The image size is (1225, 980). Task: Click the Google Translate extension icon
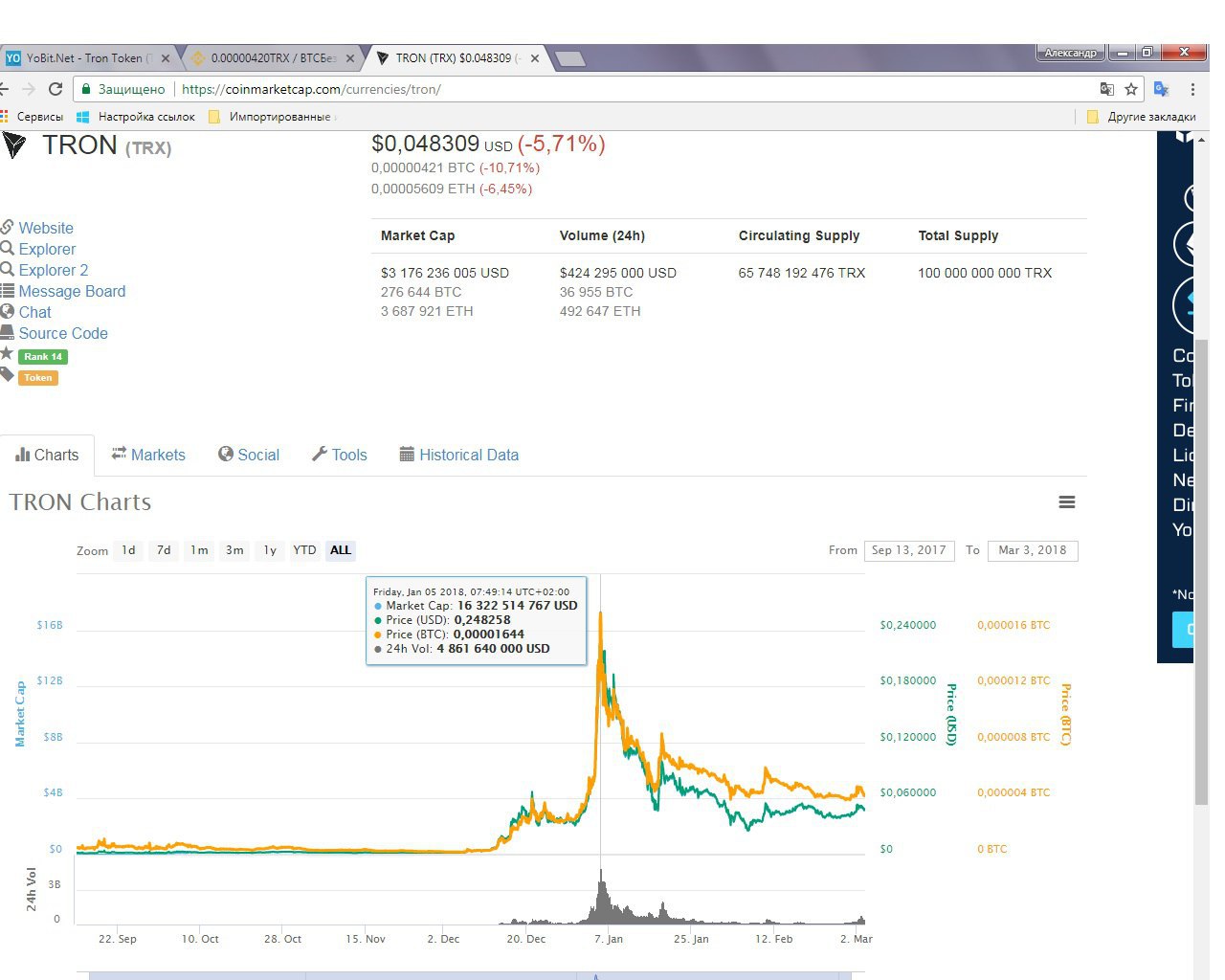[1161, 89]
